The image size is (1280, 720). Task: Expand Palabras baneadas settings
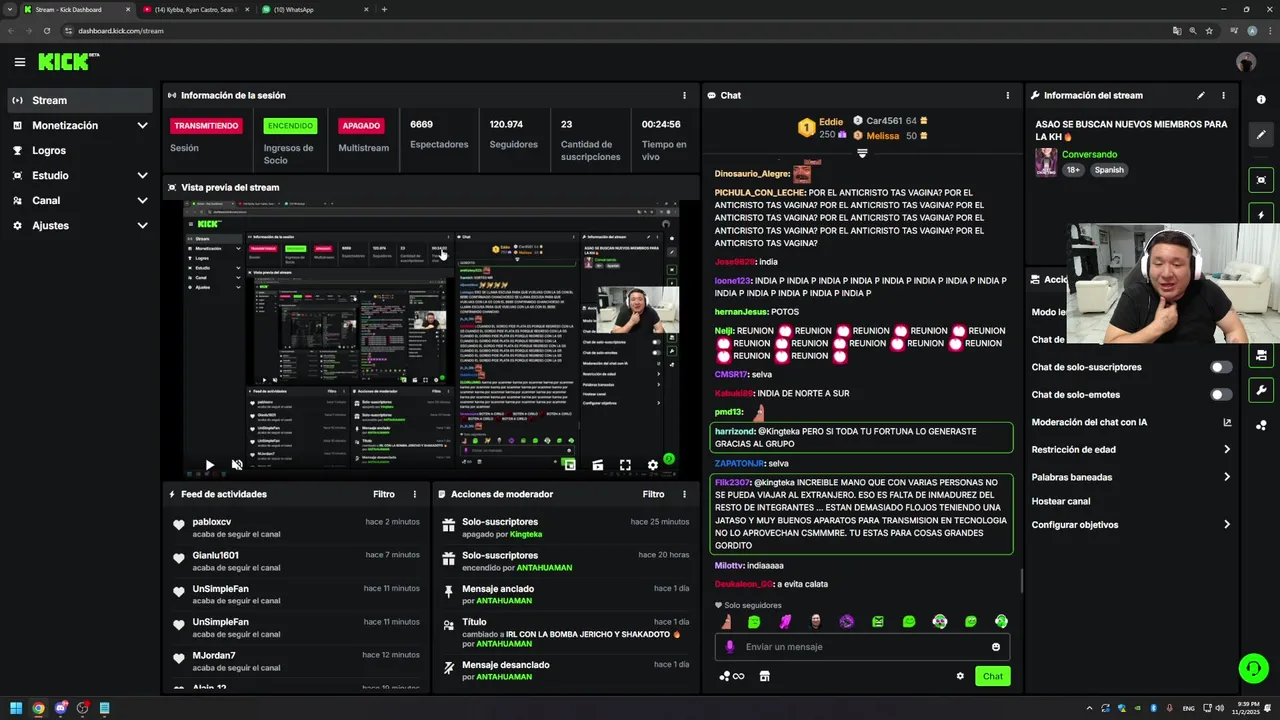[1131, 477]
